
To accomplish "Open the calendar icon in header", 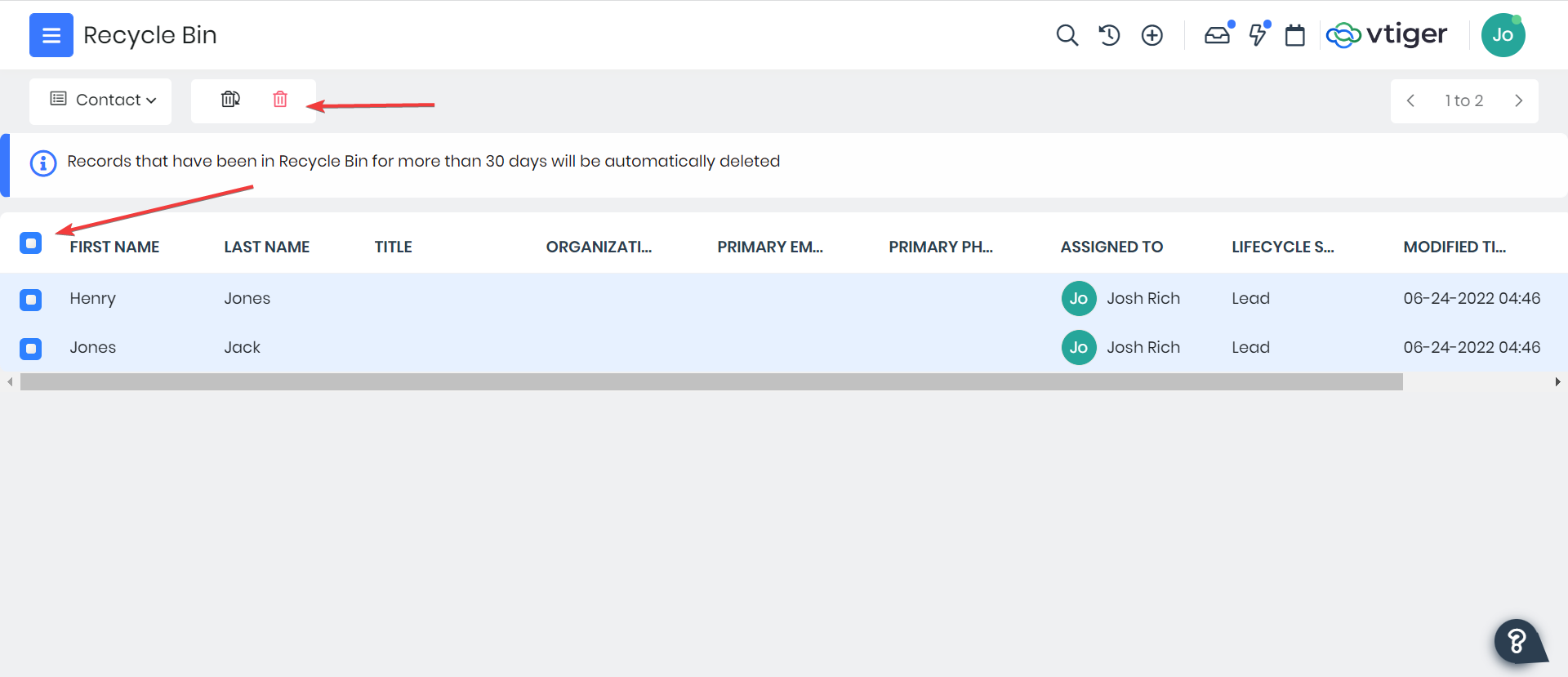I will 1294,35.
